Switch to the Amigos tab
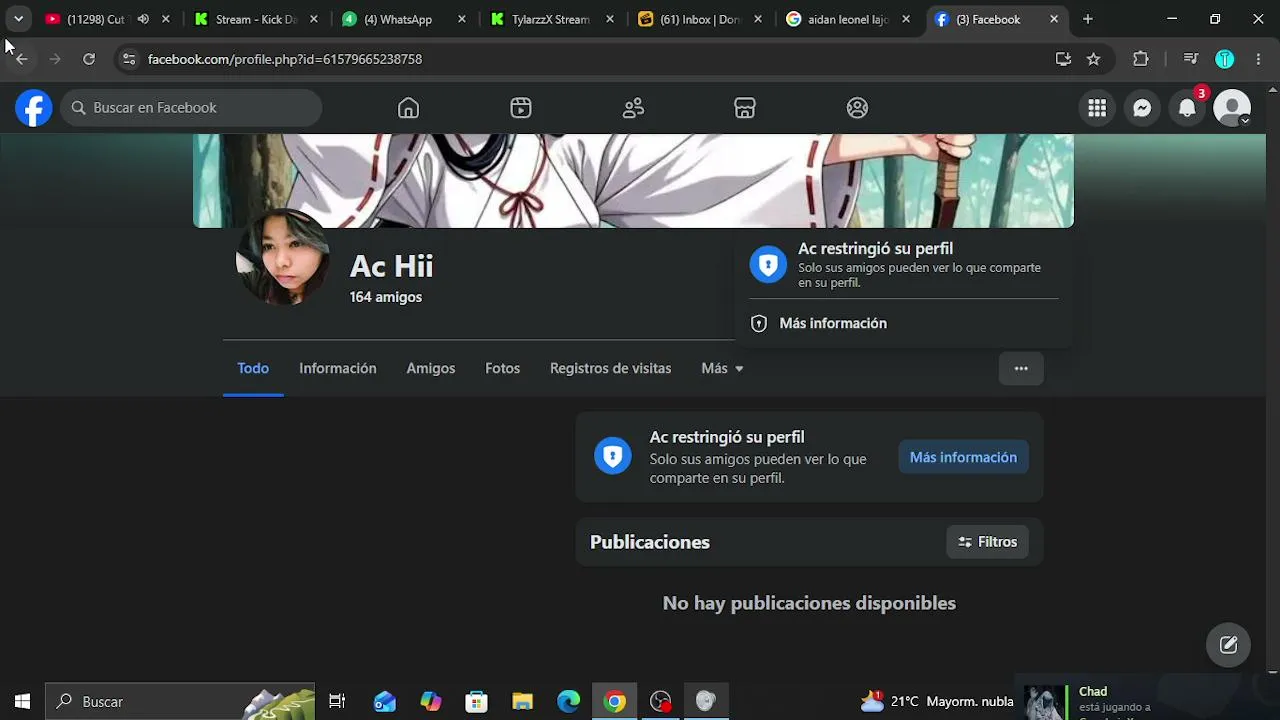 pyautogui.click(x=431, y=368)
